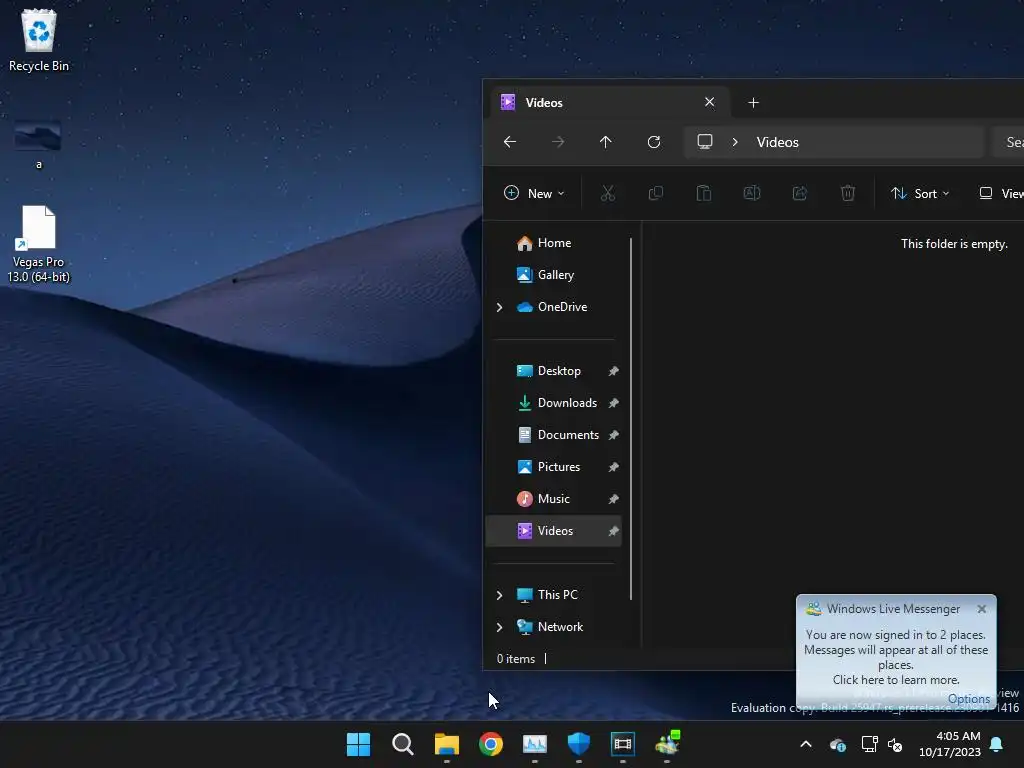Expand the address bar chevron before Videos

(x=735, y=142)
